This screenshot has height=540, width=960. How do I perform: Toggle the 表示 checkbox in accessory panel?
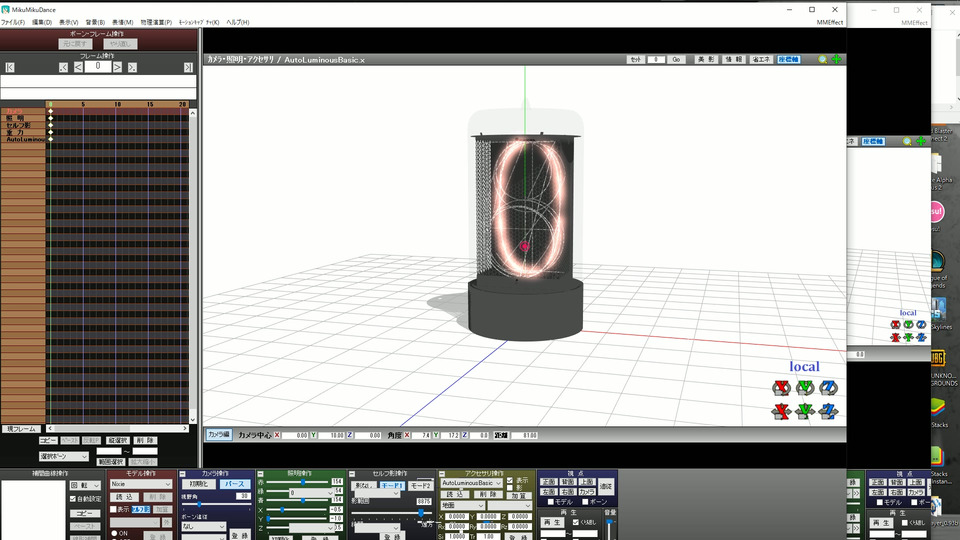511,479
